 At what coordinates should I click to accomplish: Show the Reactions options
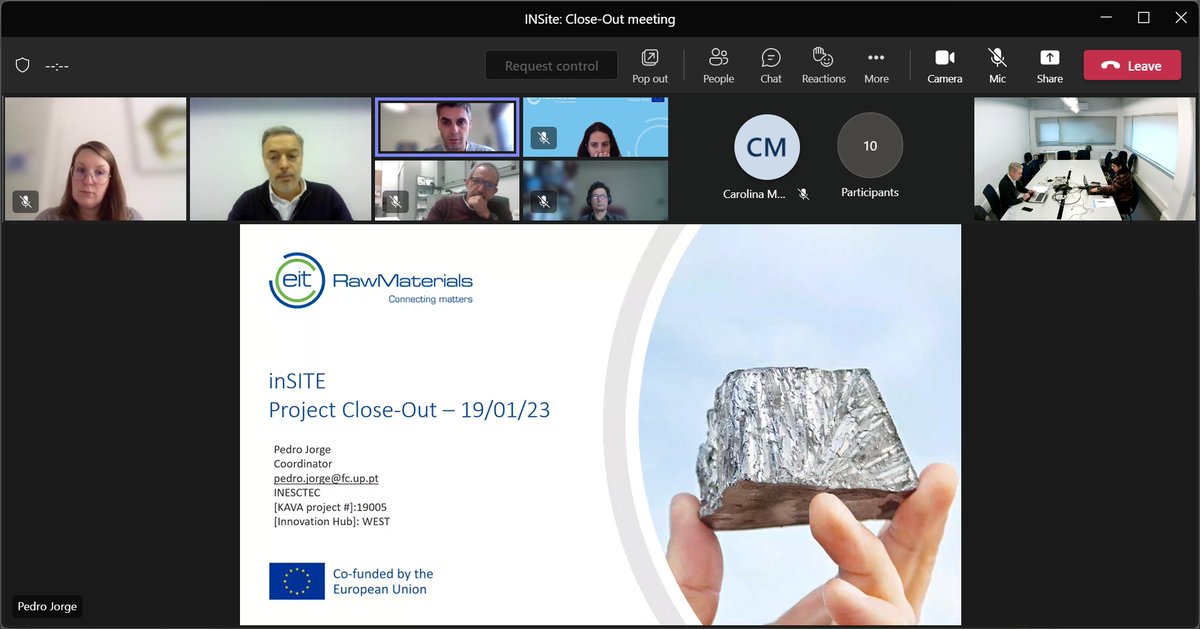tap(823, 66)
